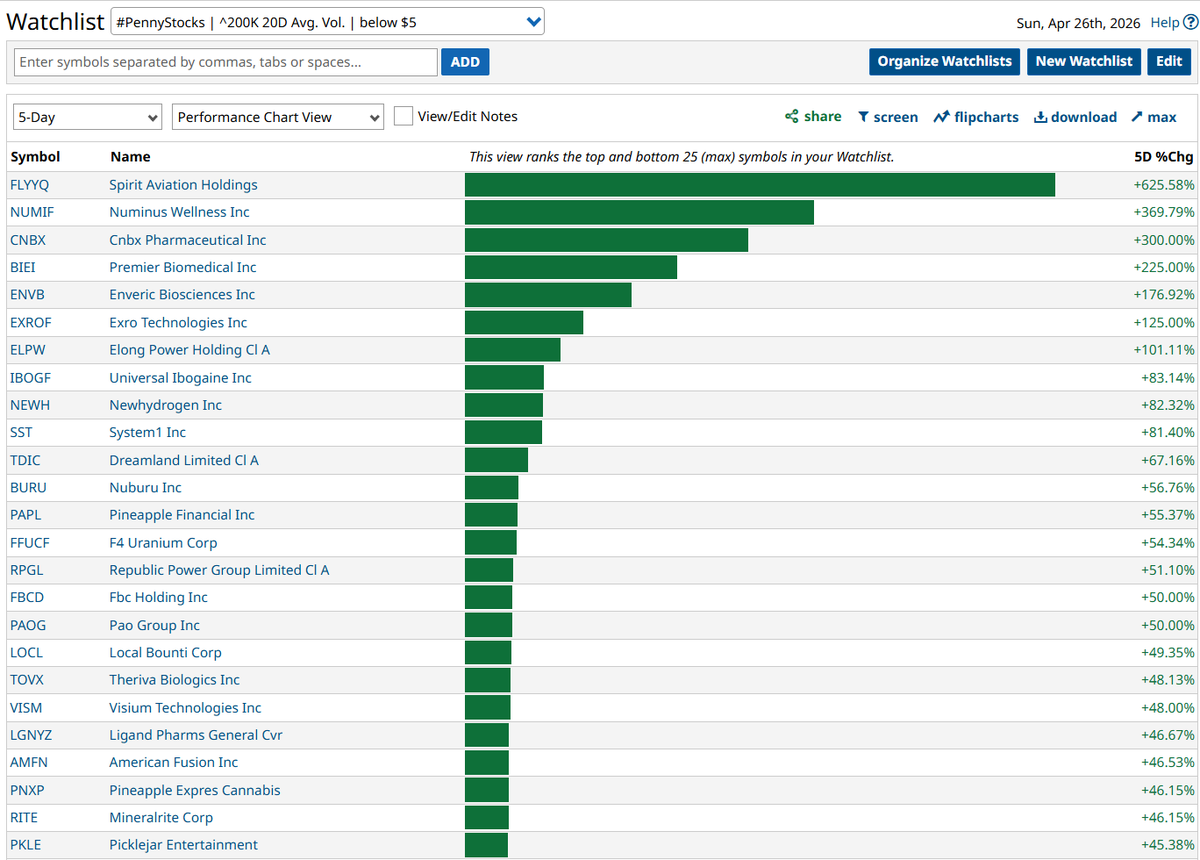Open the watchlist selector dropdown
The height and width of the screenshot is (860, 1200).
click(328, 22)
